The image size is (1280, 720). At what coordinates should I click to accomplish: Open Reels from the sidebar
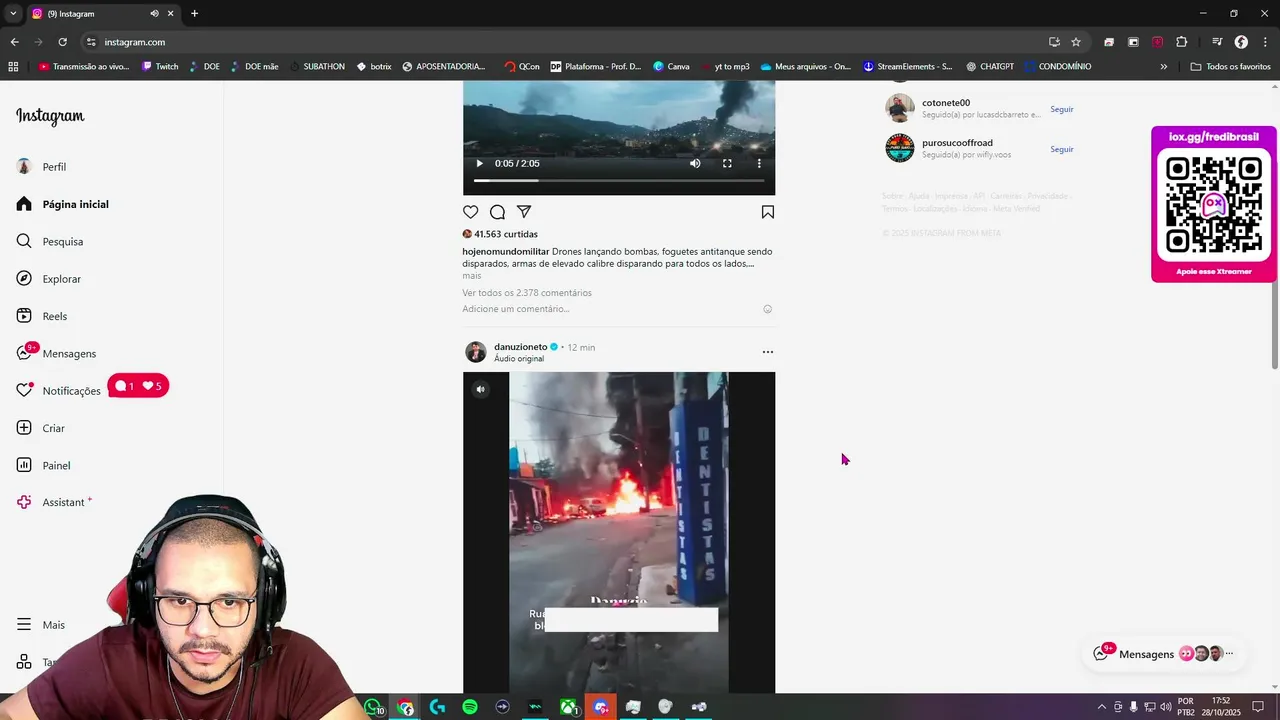(x=41, y=316)
